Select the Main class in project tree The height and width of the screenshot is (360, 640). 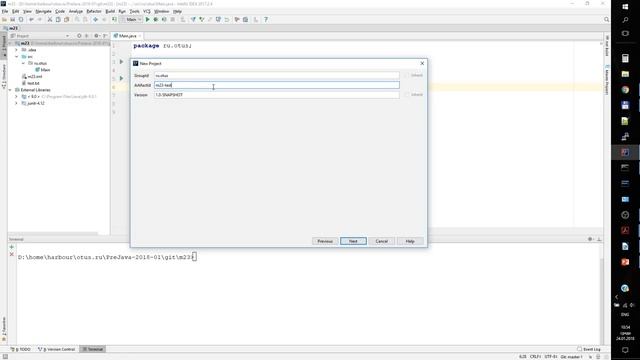tap(43, 70)
